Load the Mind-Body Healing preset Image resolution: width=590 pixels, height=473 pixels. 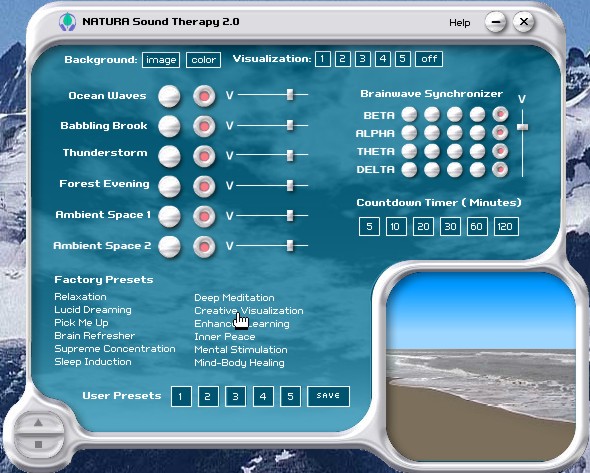click(239, 363)
